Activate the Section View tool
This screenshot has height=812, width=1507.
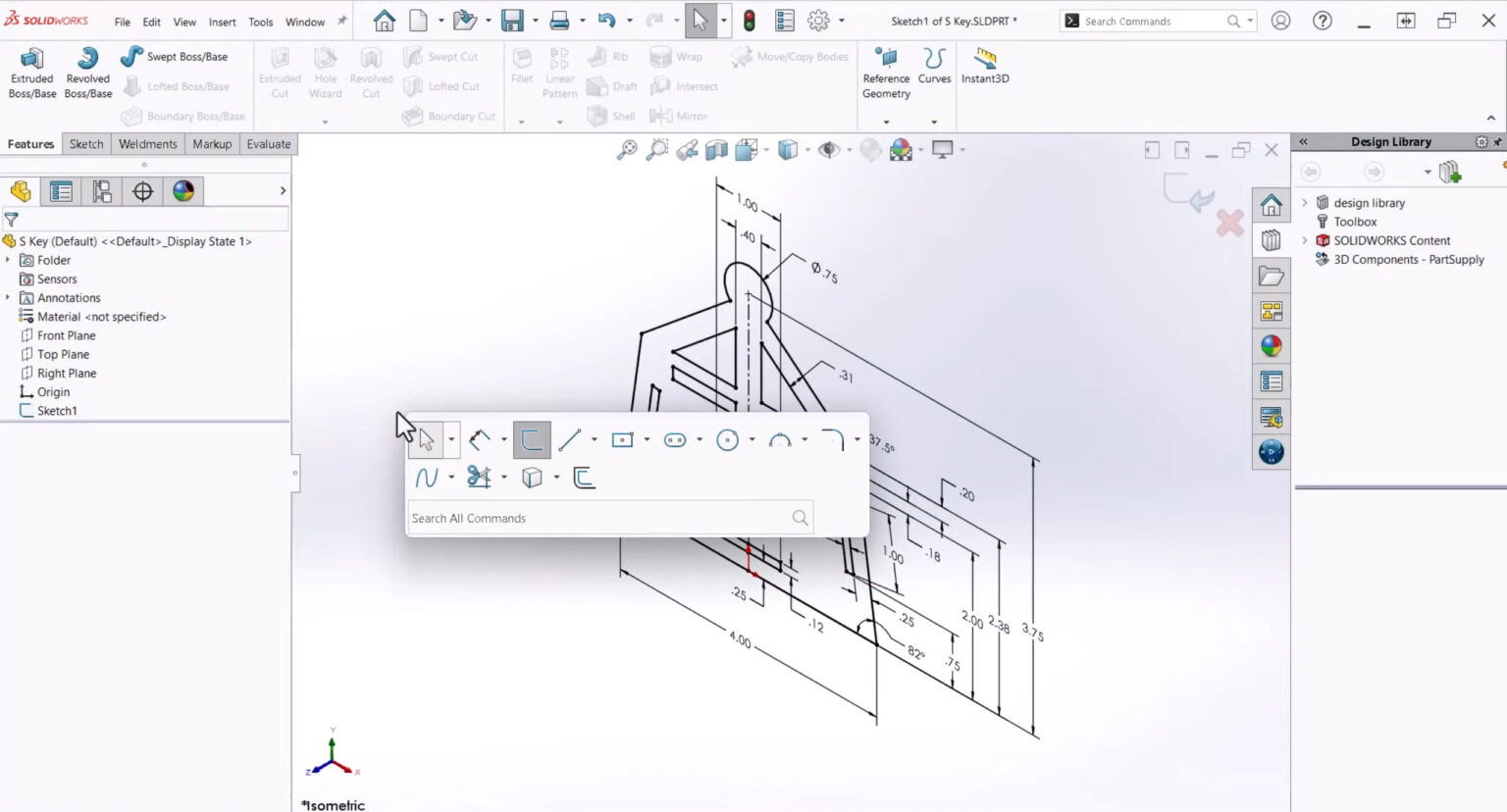tap(717, 149)
